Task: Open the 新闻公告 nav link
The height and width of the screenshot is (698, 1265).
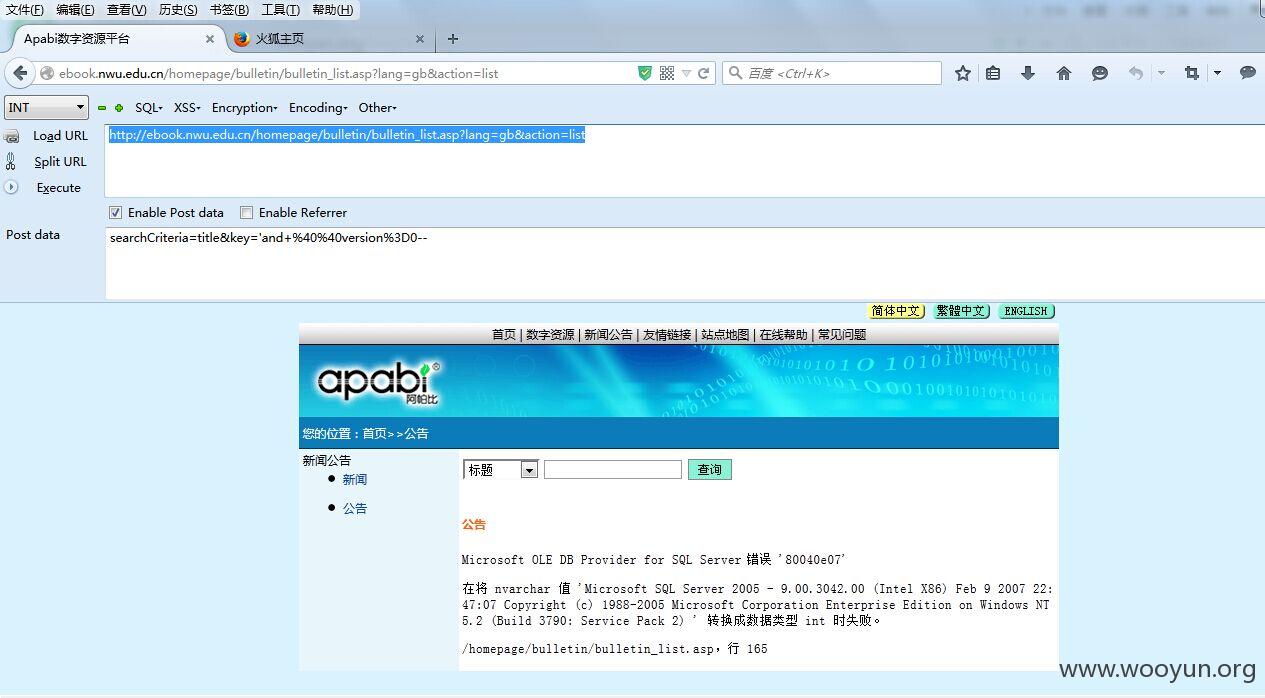Action: (x=608, y=335)
